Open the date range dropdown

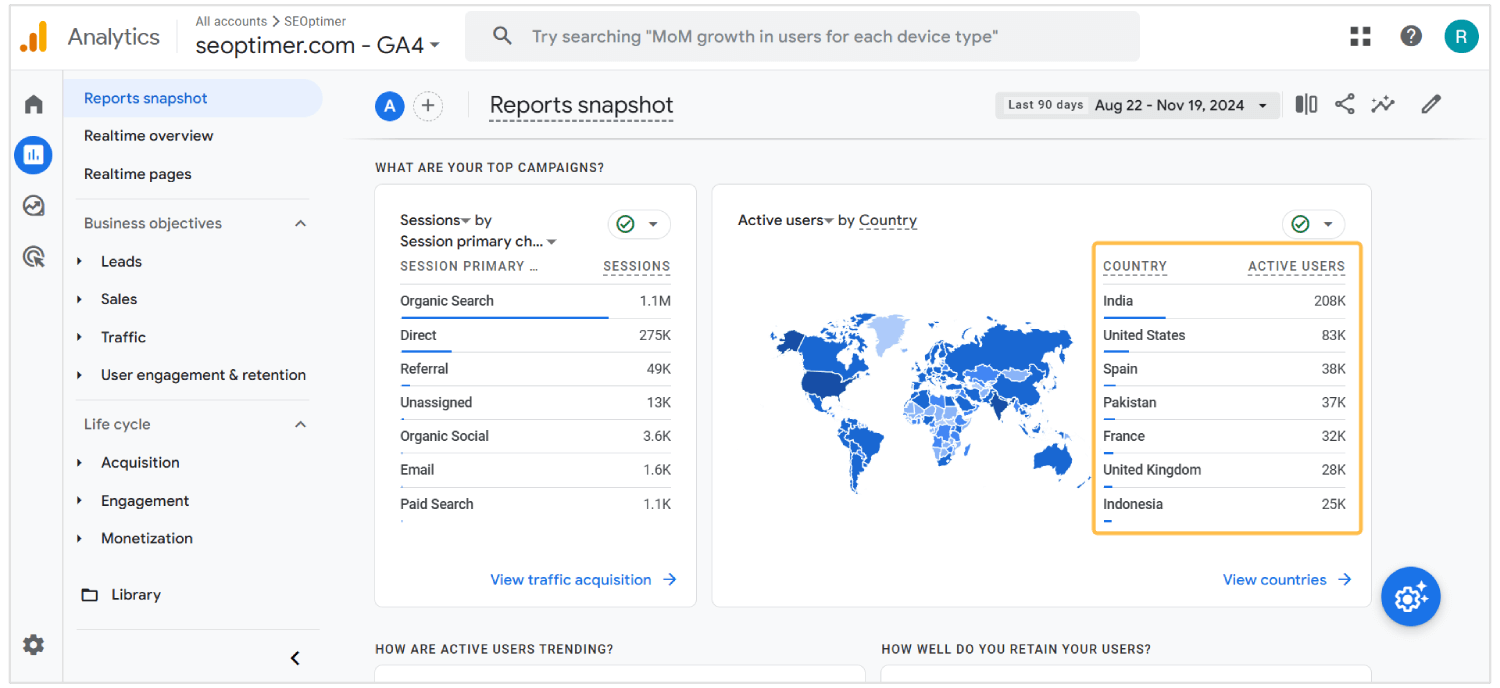(x=1137, y=105)
